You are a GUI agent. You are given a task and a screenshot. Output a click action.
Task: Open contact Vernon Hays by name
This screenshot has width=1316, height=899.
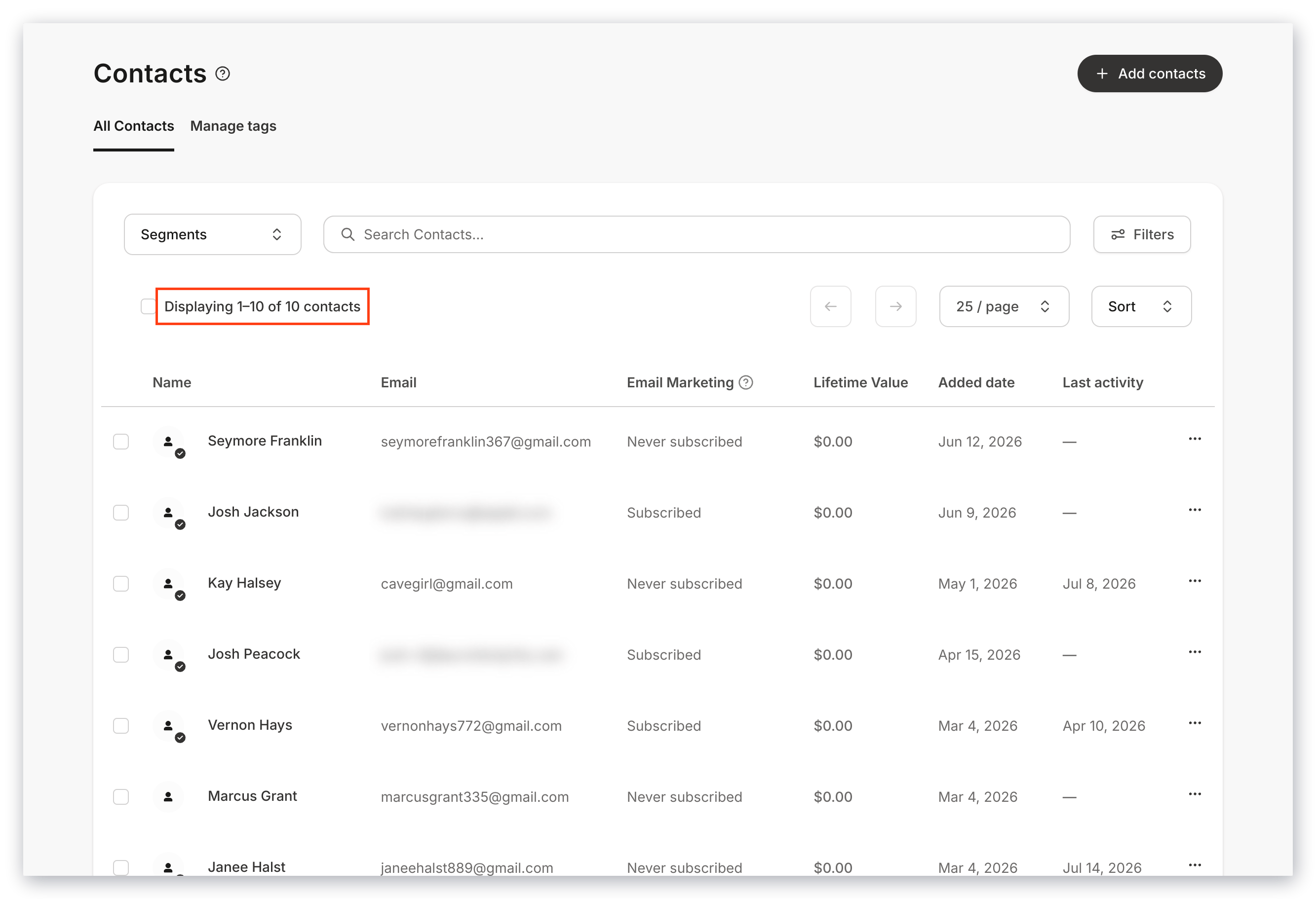click(250, 725)
